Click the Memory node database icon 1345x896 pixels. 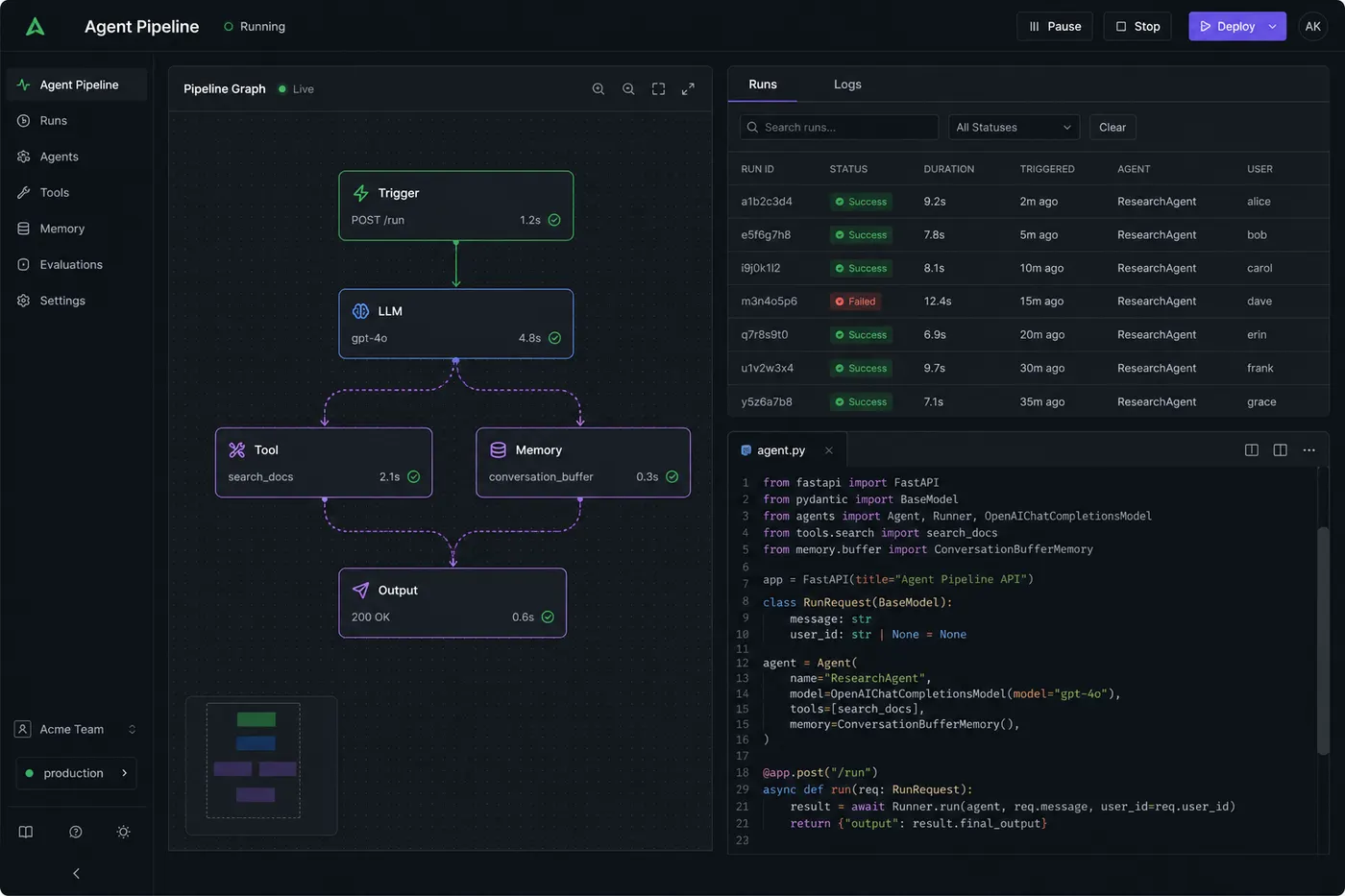pyautogui.click(x=499, y=449)
